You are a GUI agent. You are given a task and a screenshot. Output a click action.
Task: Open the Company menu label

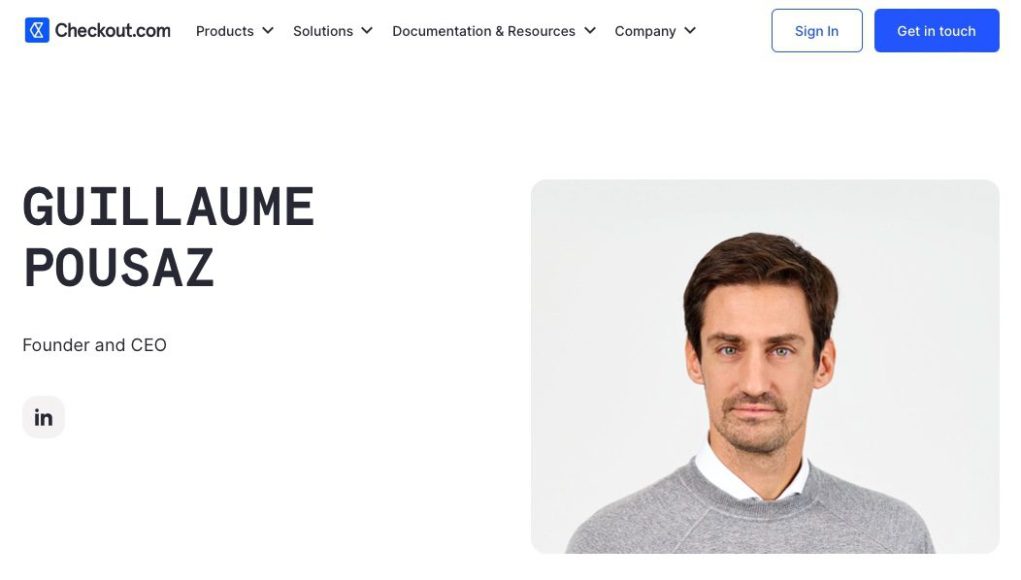pos(645,31)
